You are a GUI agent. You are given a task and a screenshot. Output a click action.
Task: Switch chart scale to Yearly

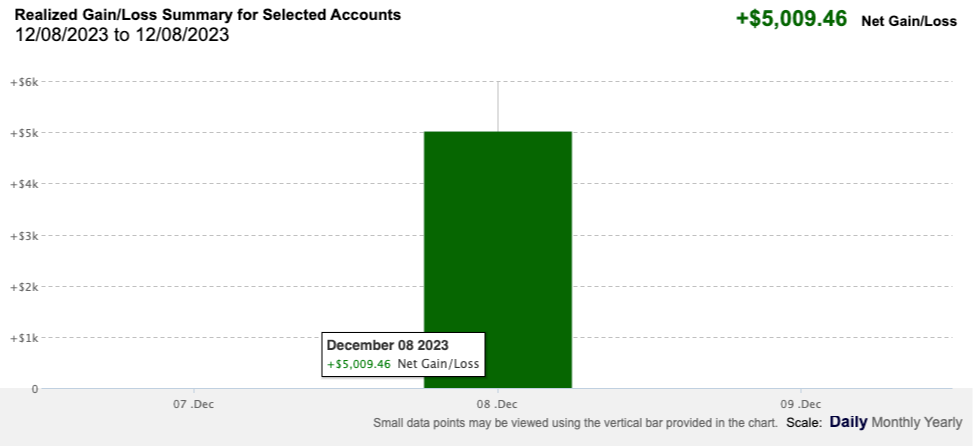click(x=940, y=423)
